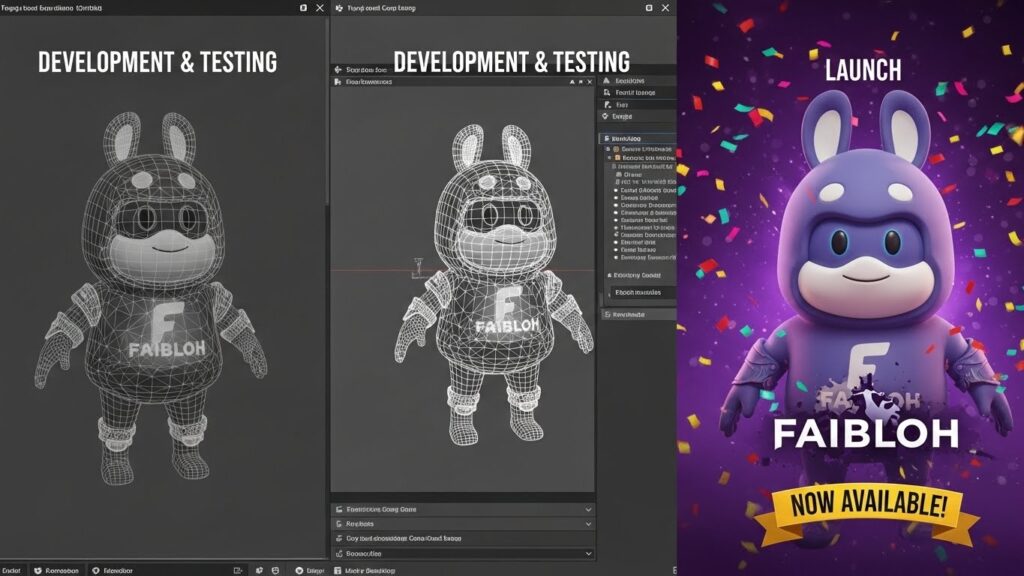Click the grid icon beside Mockre Beadklop in status bar

coord(336,570)
